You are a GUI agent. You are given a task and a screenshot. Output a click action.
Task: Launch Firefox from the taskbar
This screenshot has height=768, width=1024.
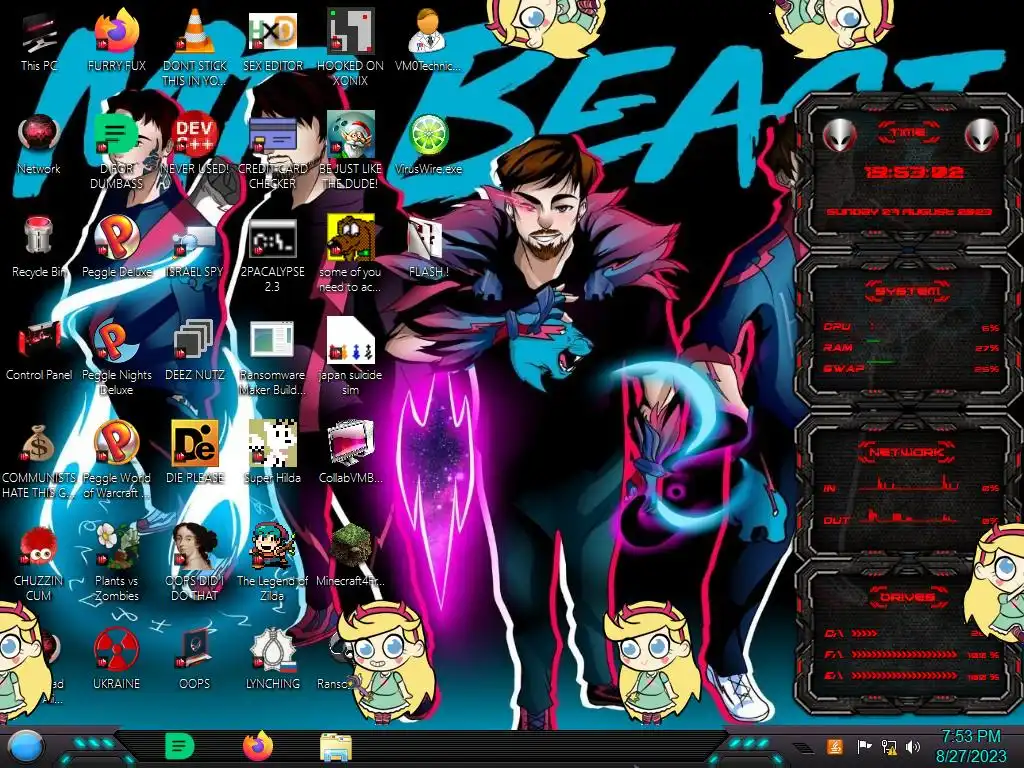tap(258, 746)
